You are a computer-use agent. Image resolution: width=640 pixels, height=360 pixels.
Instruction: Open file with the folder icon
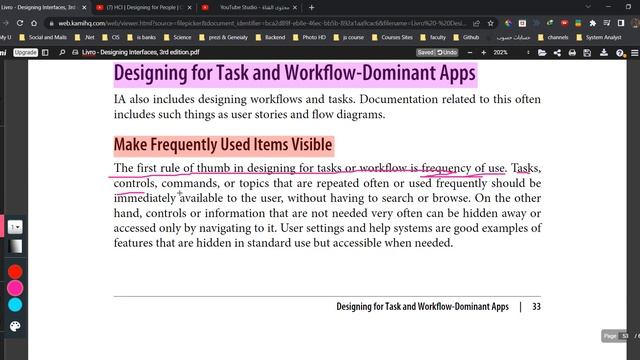coord(542,53)
